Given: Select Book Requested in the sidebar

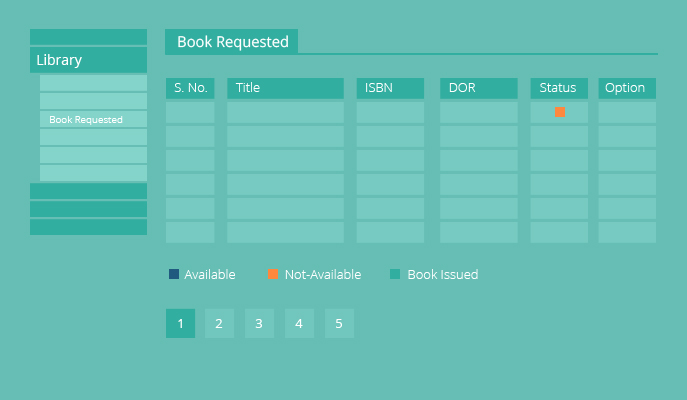Looking at the screenshot, I should click(93, 119).
